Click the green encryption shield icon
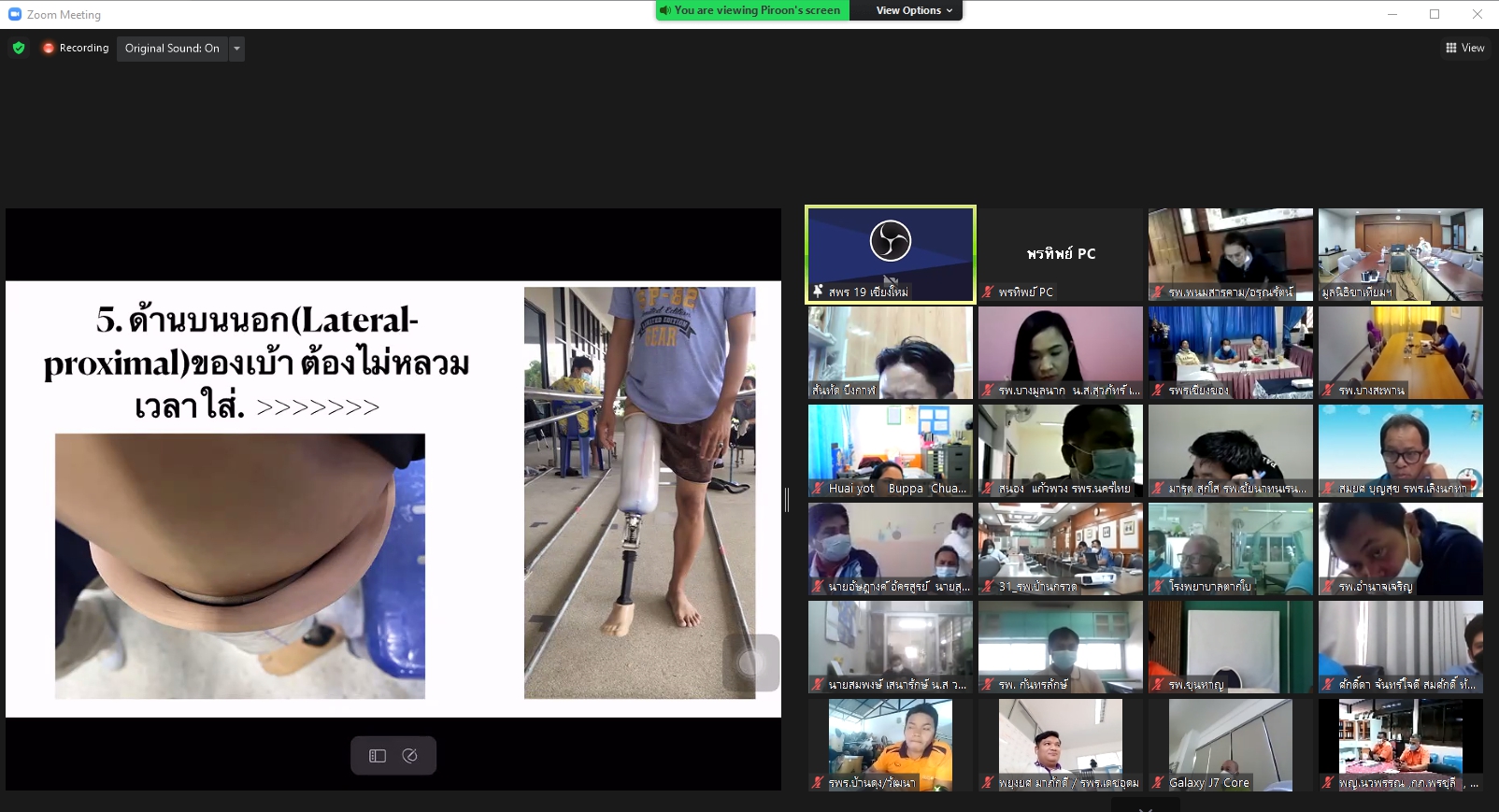Screen dimensions: 1499x812 [19, 48]
